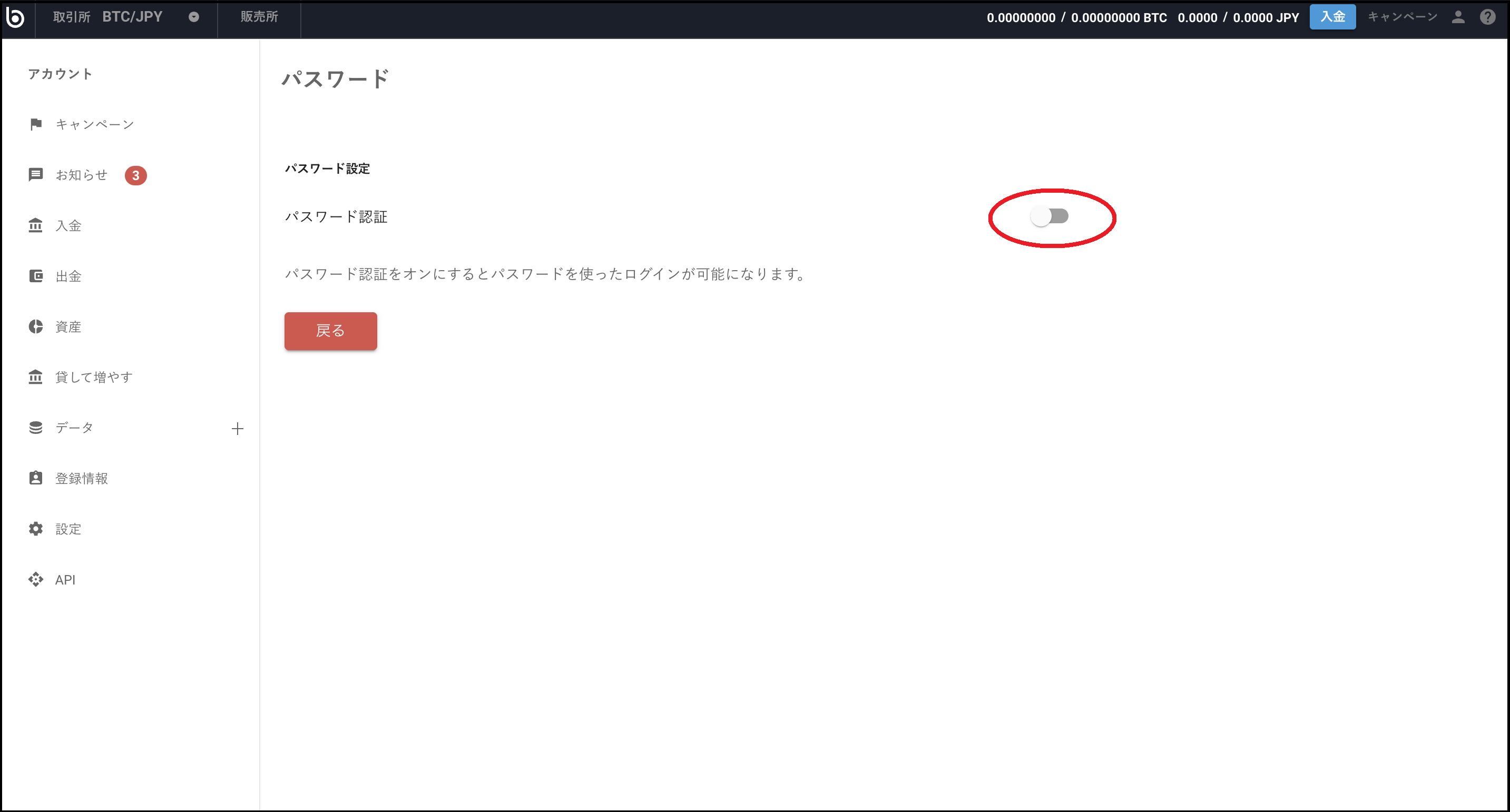Screen dimensions: 1510x812
Task: Click the 登録情報 ID badge icon
Action: pyautogui.click(x=36, y=478)
